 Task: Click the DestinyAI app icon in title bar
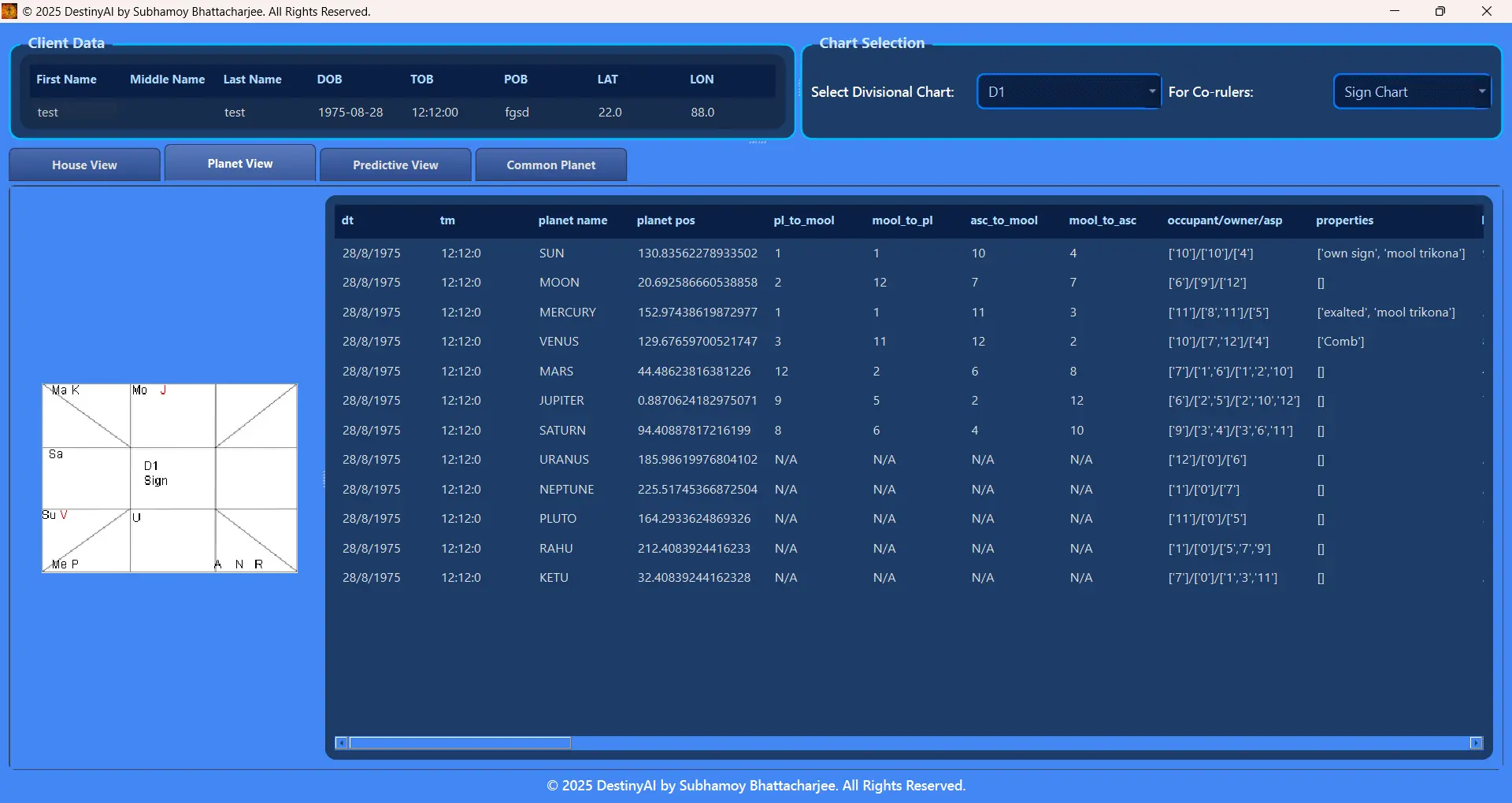(x=9, y=11)
